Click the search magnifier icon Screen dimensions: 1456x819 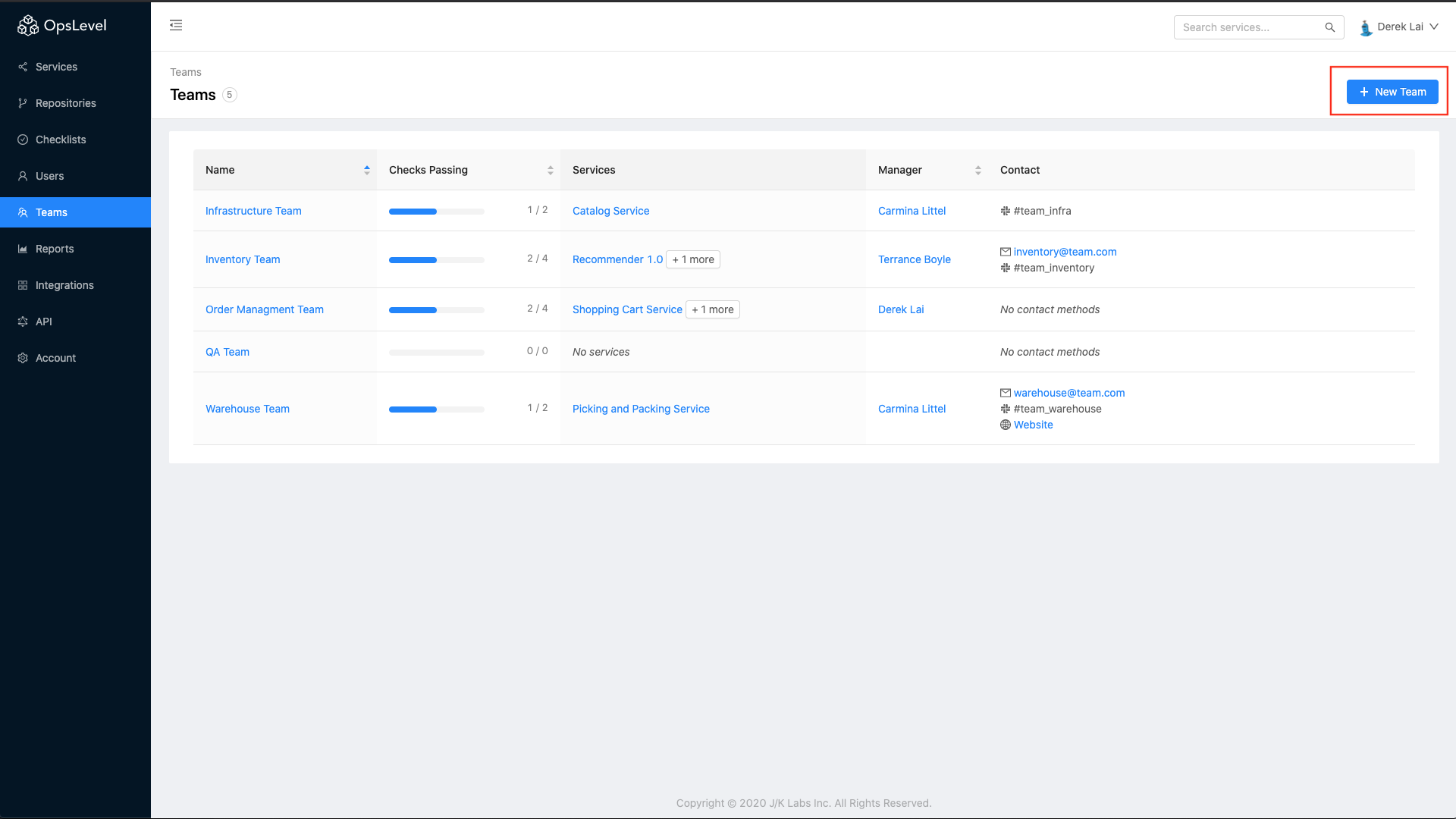pyautogui.click(x=1329, y=27)
